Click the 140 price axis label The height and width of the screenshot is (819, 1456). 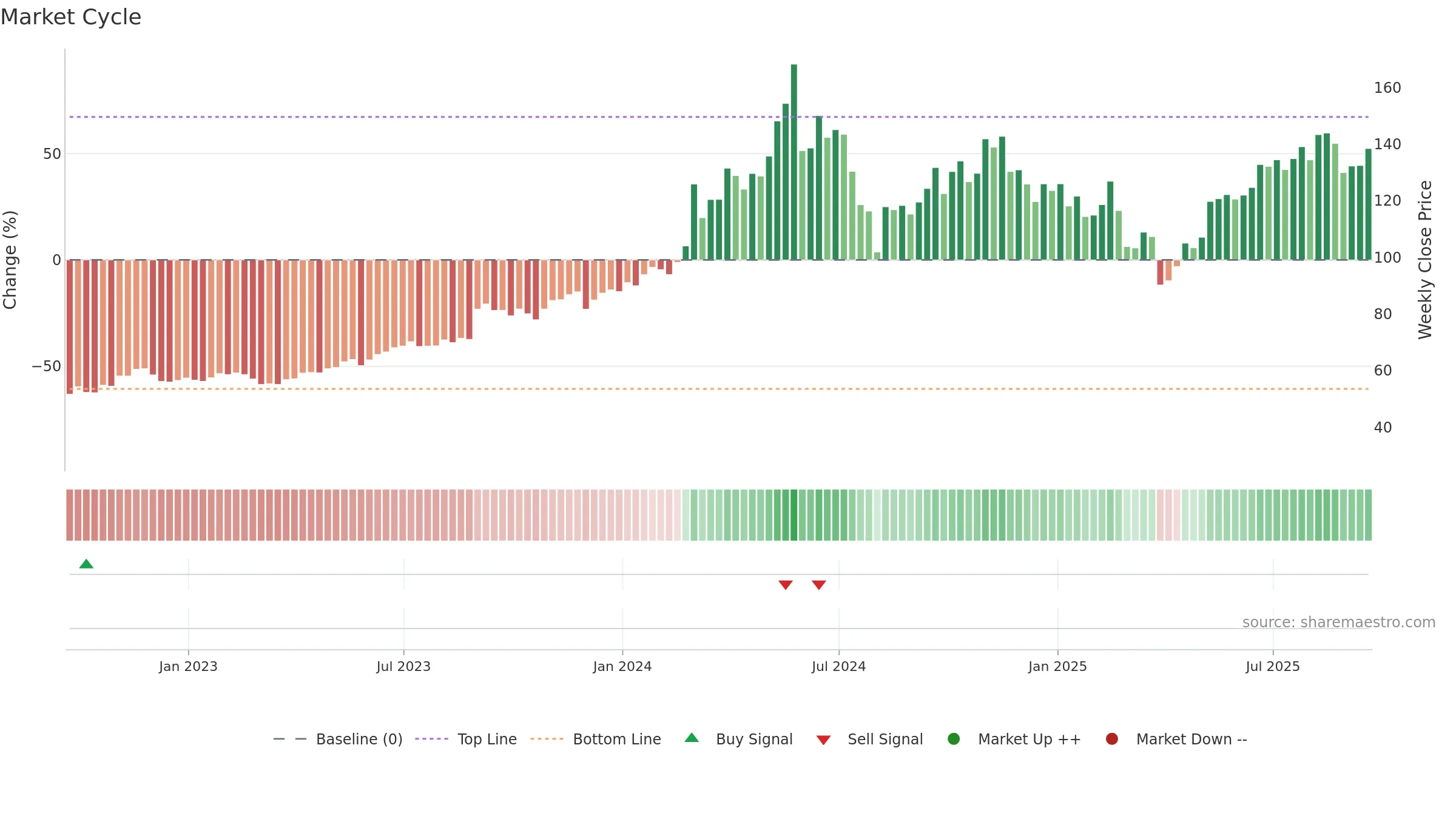click(x=1387, y=144)
